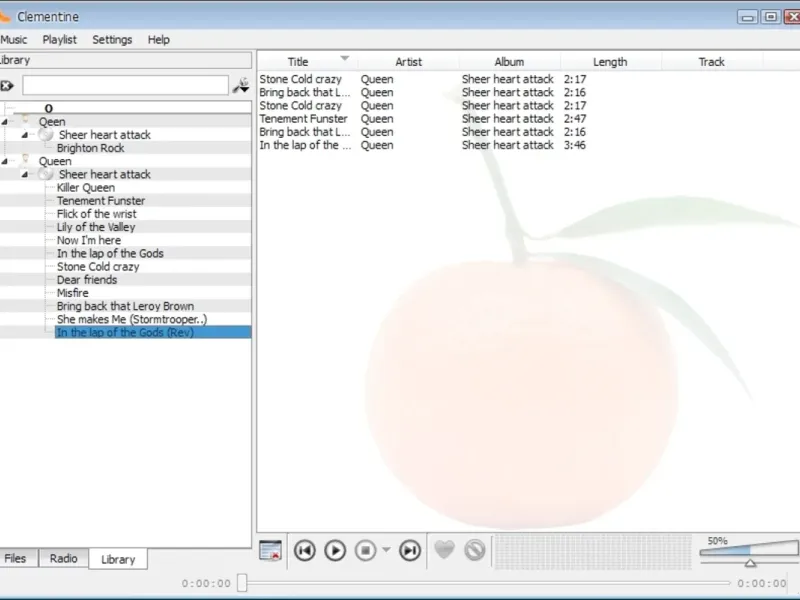Click the track position seek handle
Image resolution: width=800 pixels, height=600 pixels.
pyautogui.click(x=243, y=583)
